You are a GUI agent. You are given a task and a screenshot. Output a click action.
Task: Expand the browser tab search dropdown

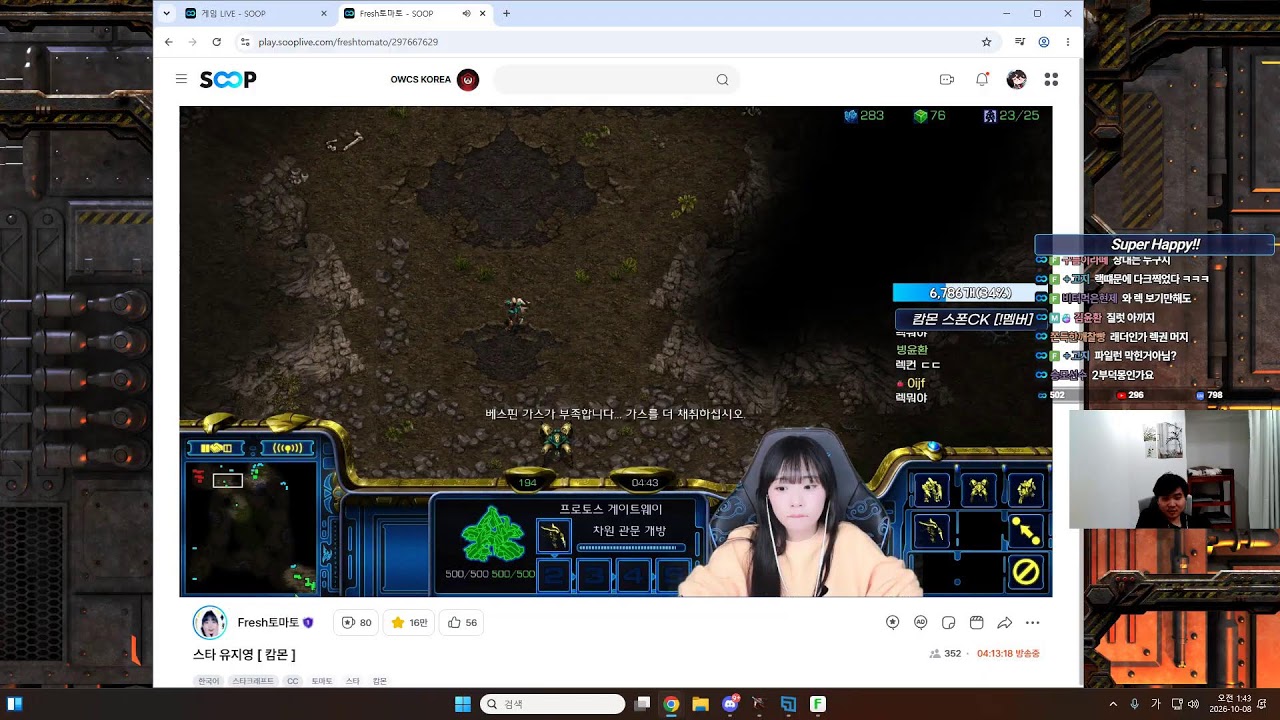tap(166, 13)
